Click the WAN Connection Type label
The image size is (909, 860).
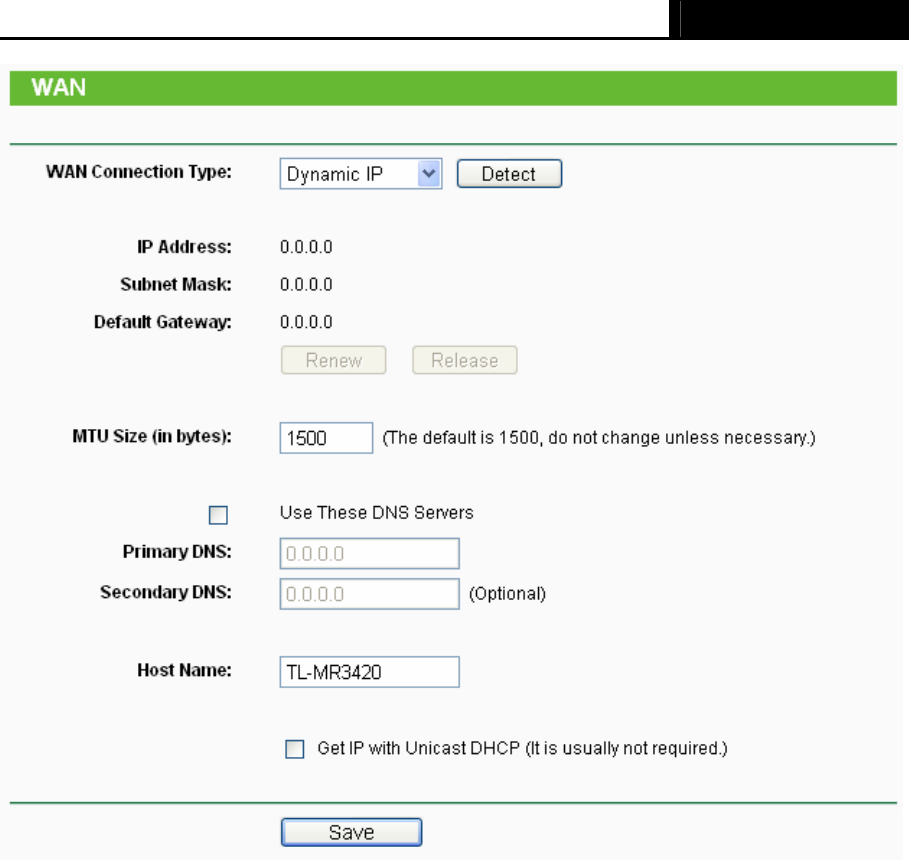139,172
